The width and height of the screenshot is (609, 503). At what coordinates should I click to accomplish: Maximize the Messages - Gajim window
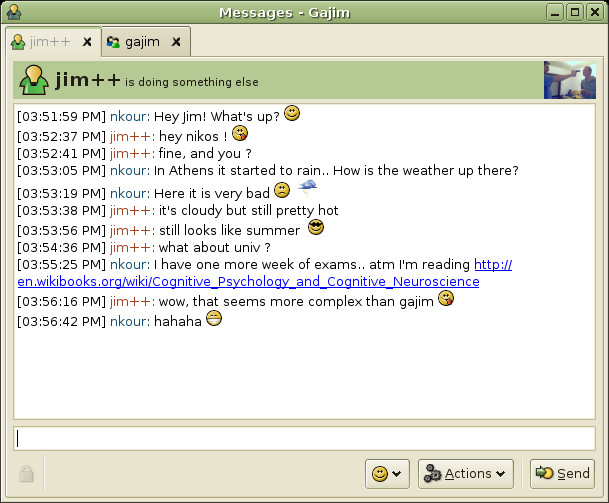tap(575, 12)
